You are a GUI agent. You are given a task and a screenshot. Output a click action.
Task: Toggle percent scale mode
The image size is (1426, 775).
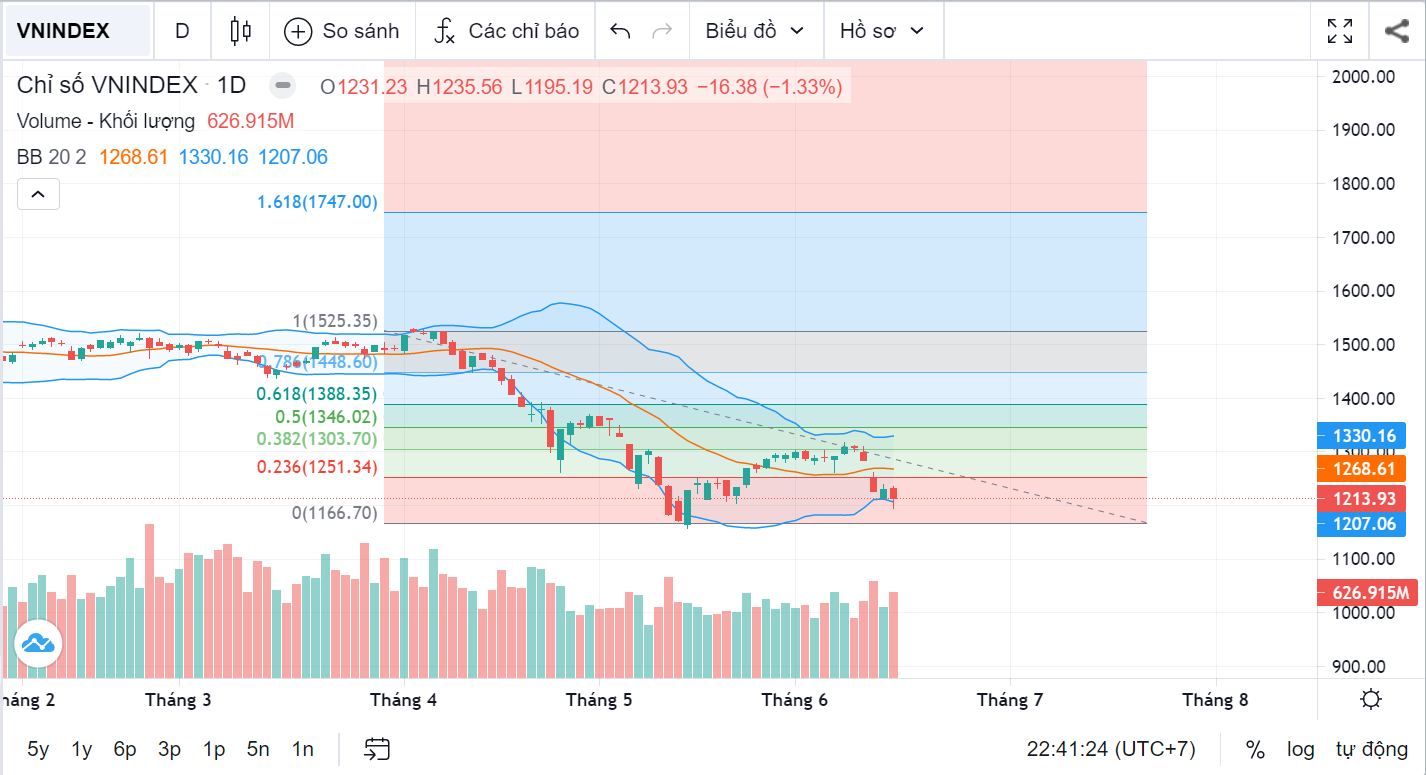[x=1255, y=749]
